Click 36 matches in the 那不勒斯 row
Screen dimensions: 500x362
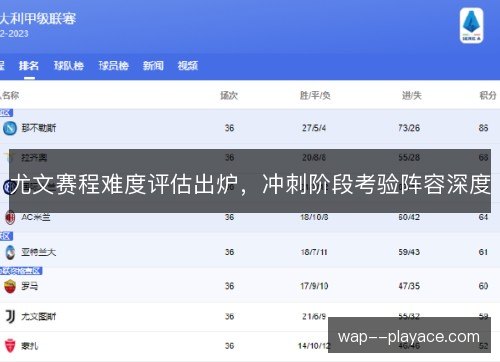(229, 128)
